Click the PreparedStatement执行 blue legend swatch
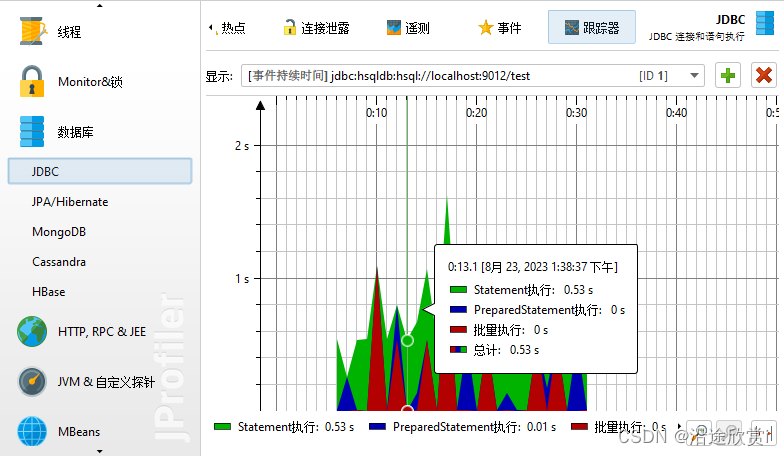Viewport: 784px width, 456px height. pyautogui.click(x=377, y=427)
